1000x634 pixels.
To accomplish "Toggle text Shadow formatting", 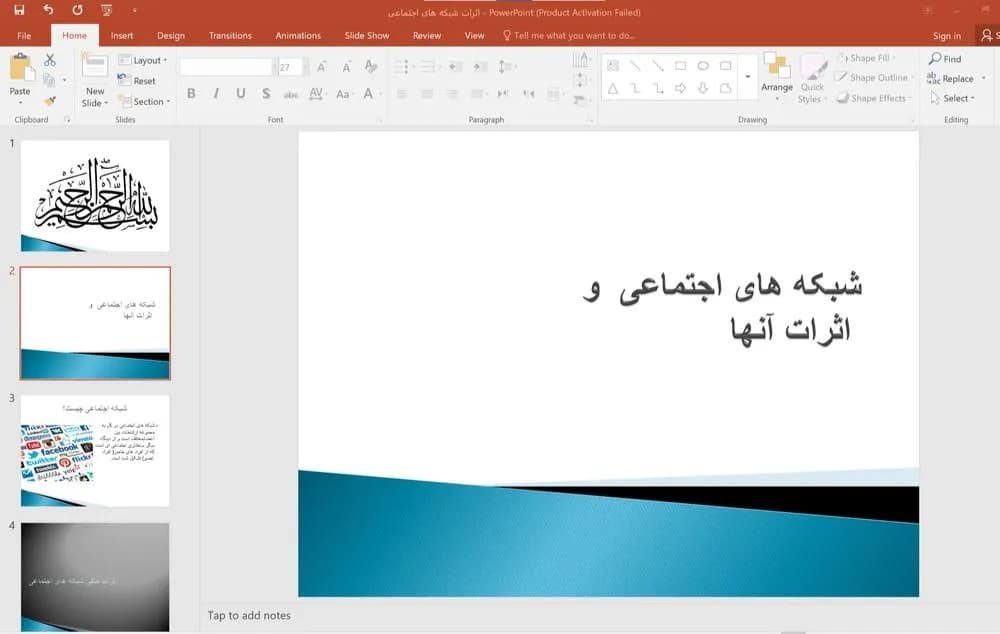I will (x=266, y=94).
